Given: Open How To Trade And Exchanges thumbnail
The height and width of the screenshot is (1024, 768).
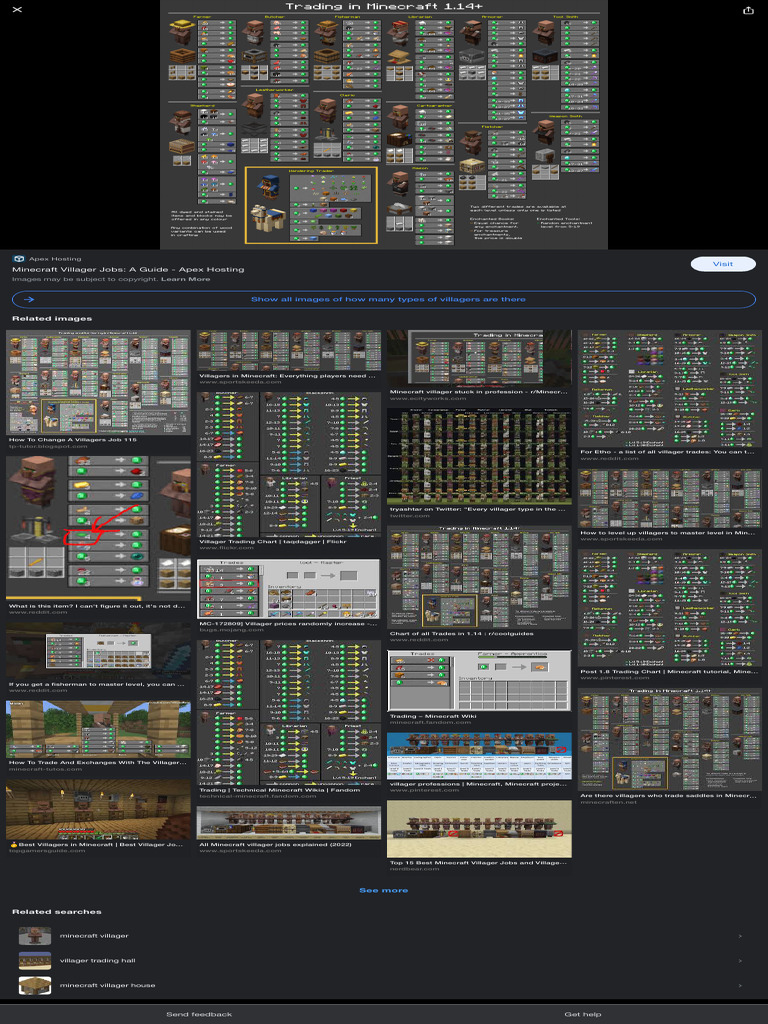Looking at the screenshot, I should [99, 729].
